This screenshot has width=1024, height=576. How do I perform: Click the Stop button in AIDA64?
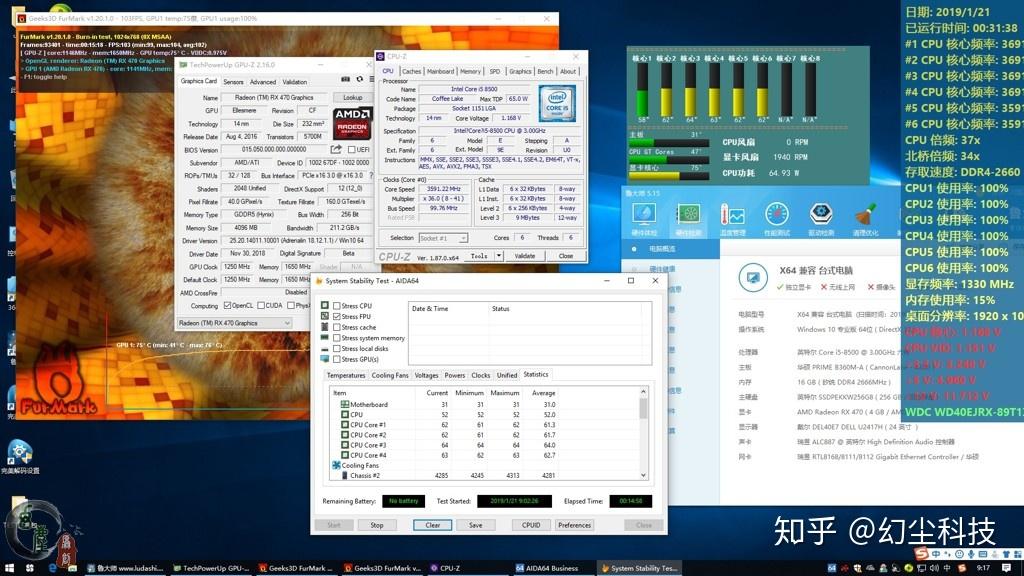pos(377,525)
